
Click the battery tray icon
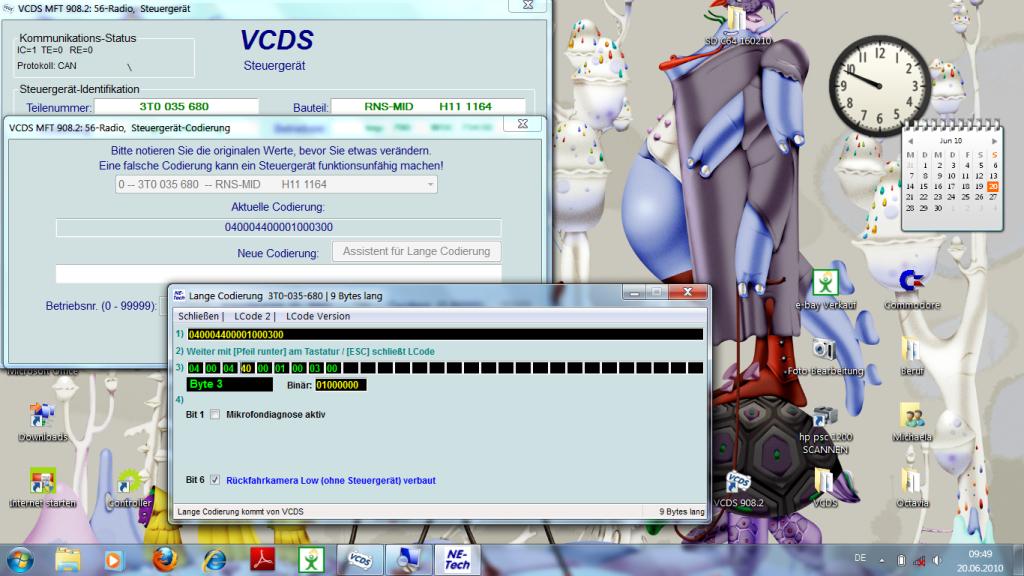901,560
